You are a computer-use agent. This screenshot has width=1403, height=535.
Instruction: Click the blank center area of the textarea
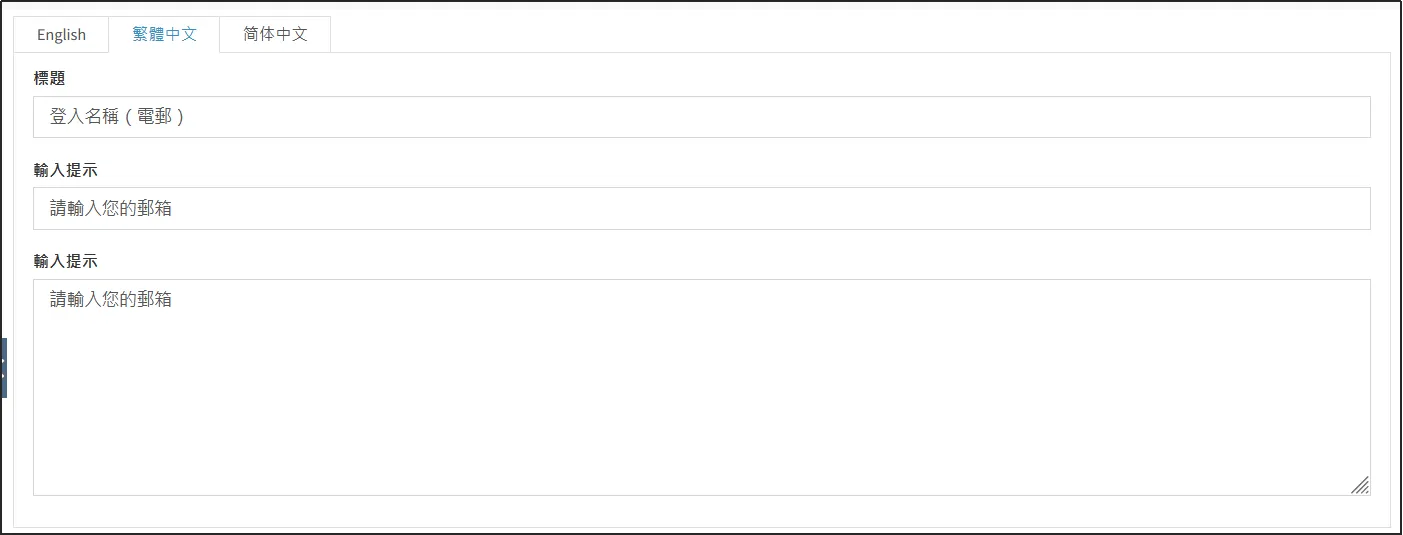tap(701, 400)
